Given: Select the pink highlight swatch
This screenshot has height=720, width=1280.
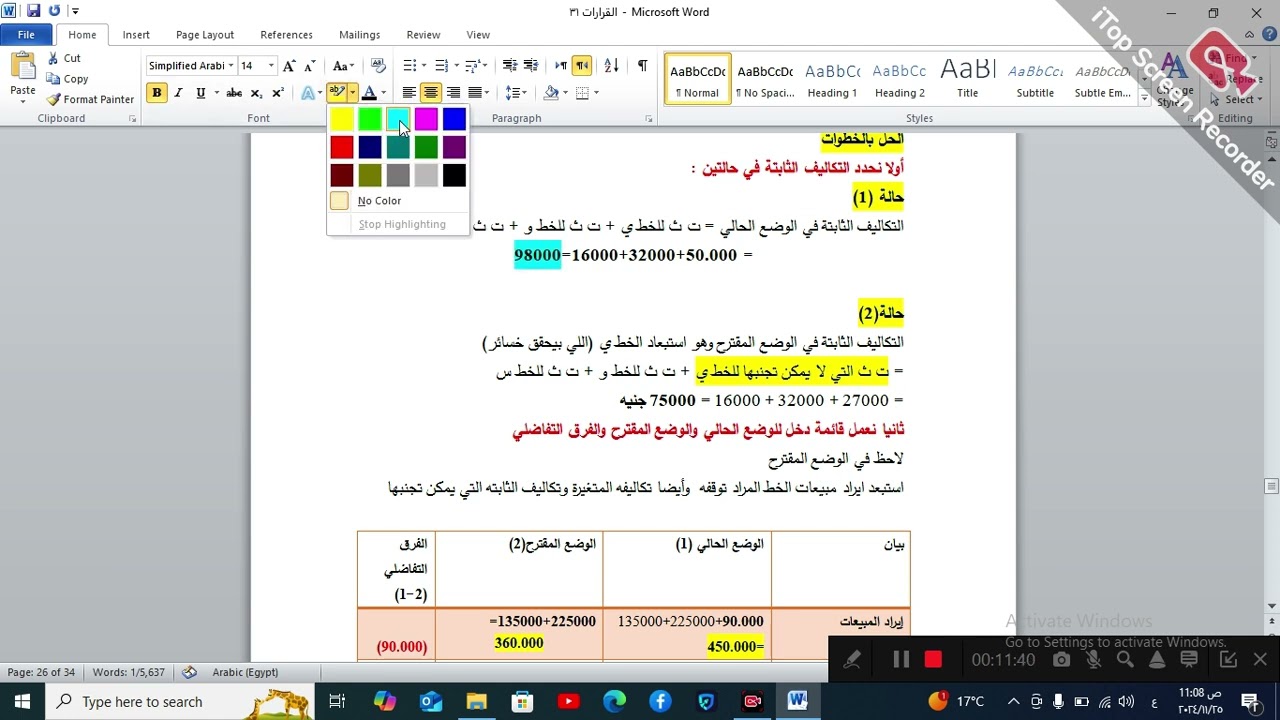Looking at the screenshot, I should point(426,120).
